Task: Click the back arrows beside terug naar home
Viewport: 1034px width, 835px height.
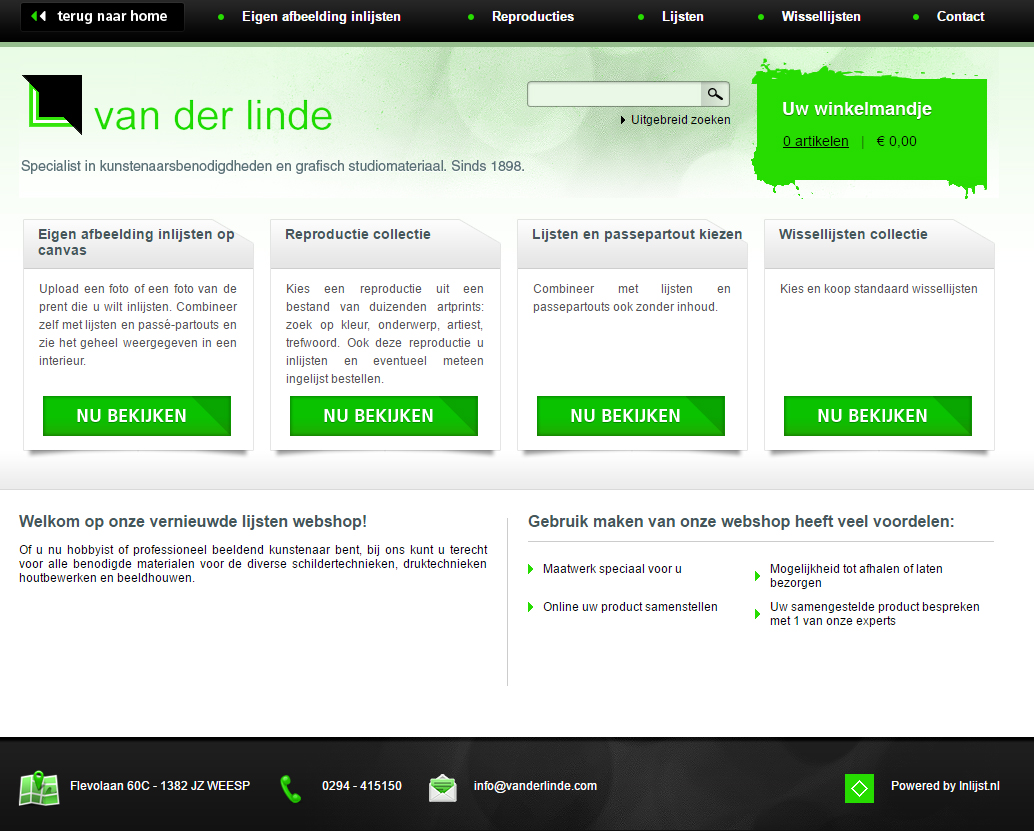Action: (39, 17)
